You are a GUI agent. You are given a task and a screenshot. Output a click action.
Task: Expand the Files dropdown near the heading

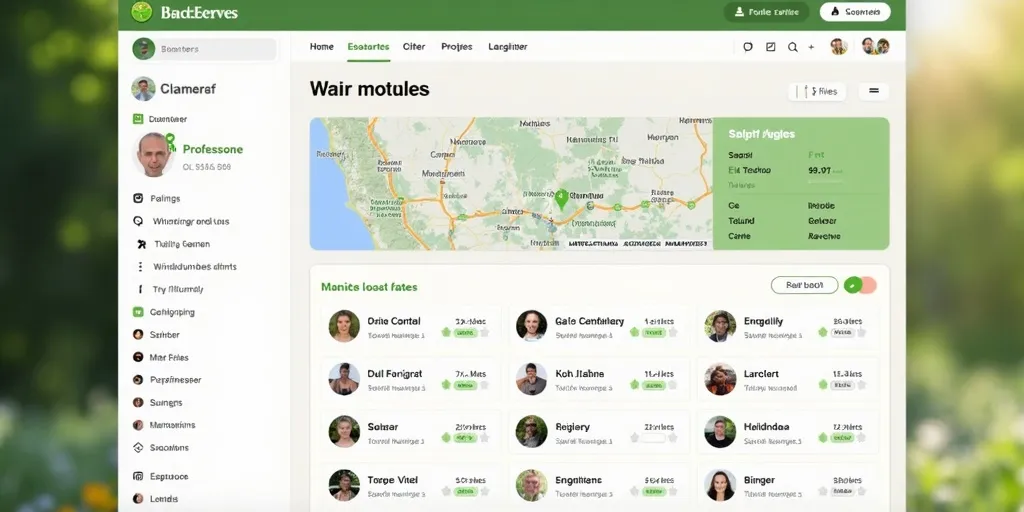[x=817, y=91]
